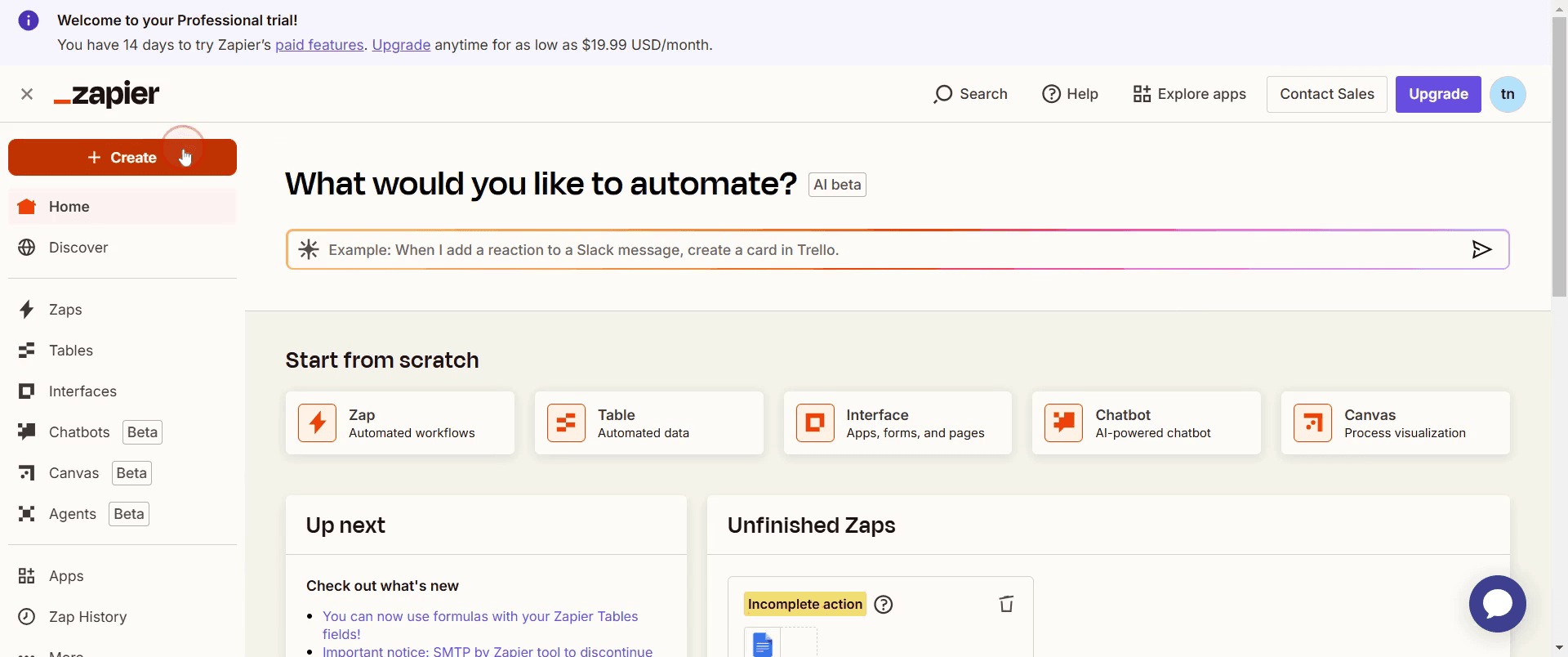This screenshot has width=1568, height=657.
Task: Click the Zap card lightning icon
Action: pyautogui.click(x=318, y=423)
